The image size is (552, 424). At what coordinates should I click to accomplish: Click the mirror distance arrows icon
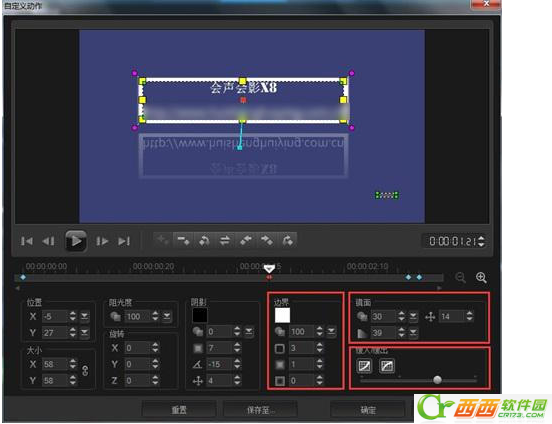pos(430,317)
